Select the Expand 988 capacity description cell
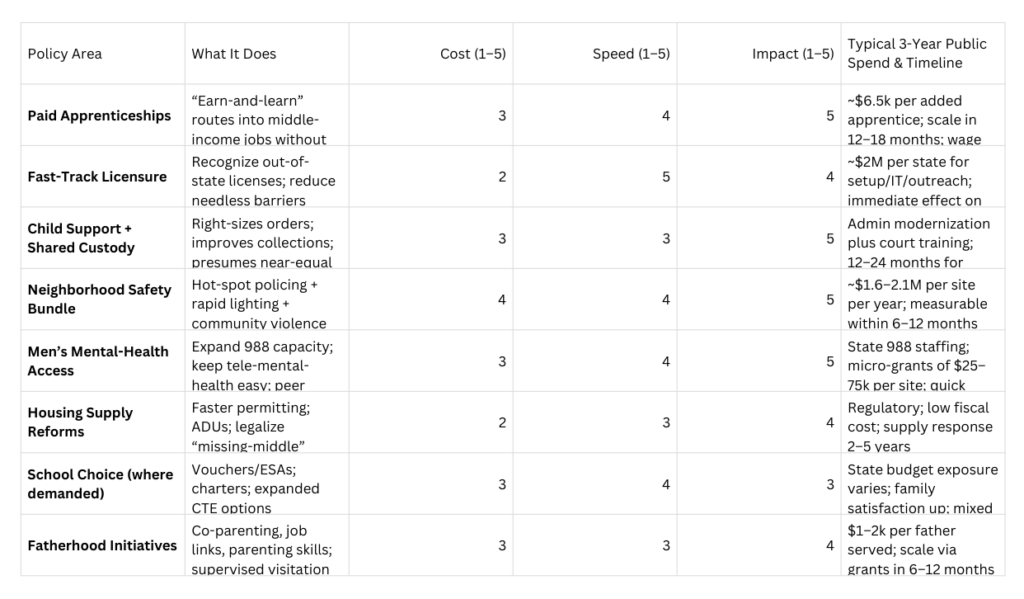The image size is (1024, 599). (x=266, y=361)
